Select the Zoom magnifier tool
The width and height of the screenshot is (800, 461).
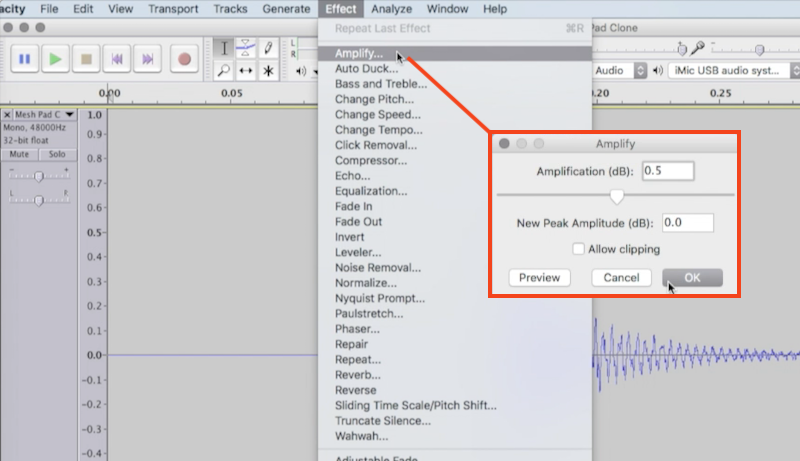coord(224,71)
